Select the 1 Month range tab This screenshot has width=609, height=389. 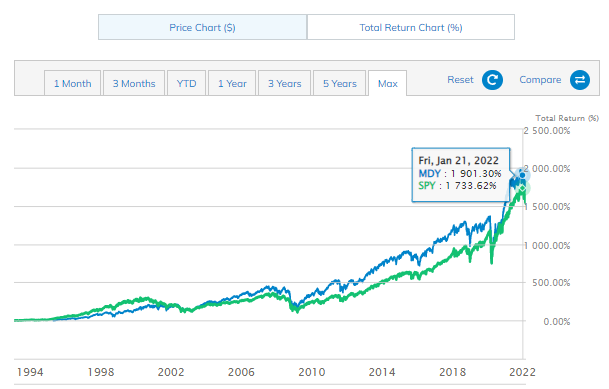[73, 83]
